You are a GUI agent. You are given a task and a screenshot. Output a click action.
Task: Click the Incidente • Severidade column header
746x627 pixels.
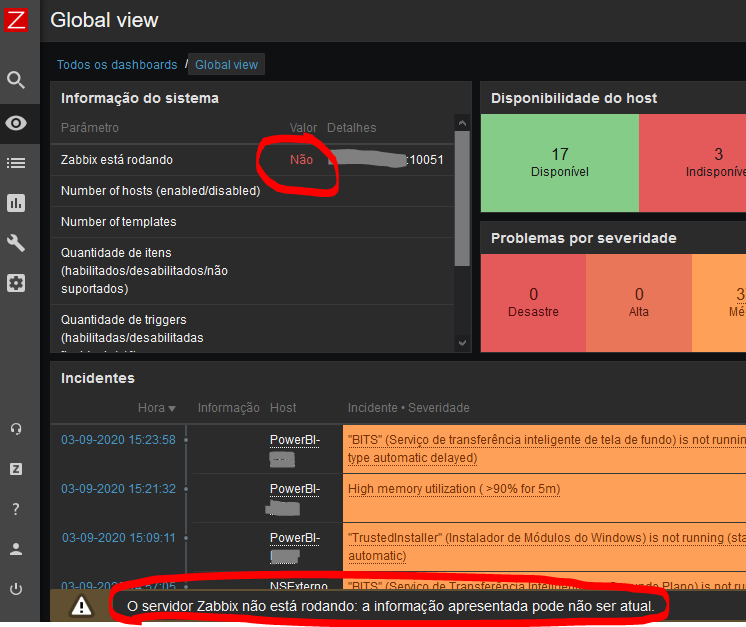(409, 408)
